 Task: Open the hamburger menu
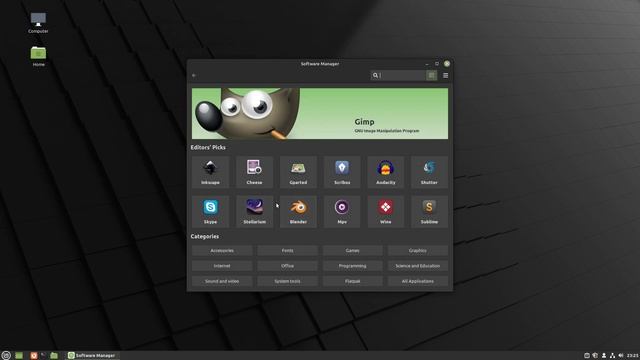445,76
